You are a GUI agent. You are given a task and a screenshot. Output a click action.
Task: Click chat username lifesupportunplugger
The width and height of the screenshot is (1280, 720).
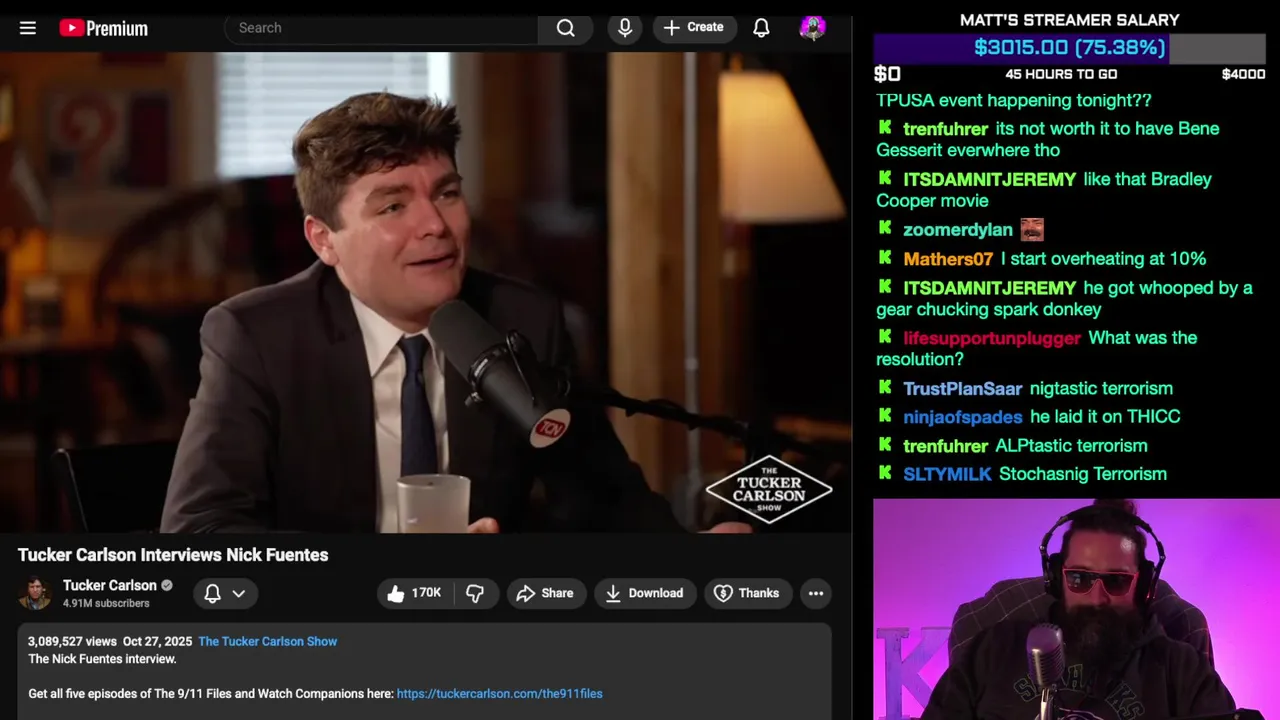pyautogui.click(x=992, y=338)
